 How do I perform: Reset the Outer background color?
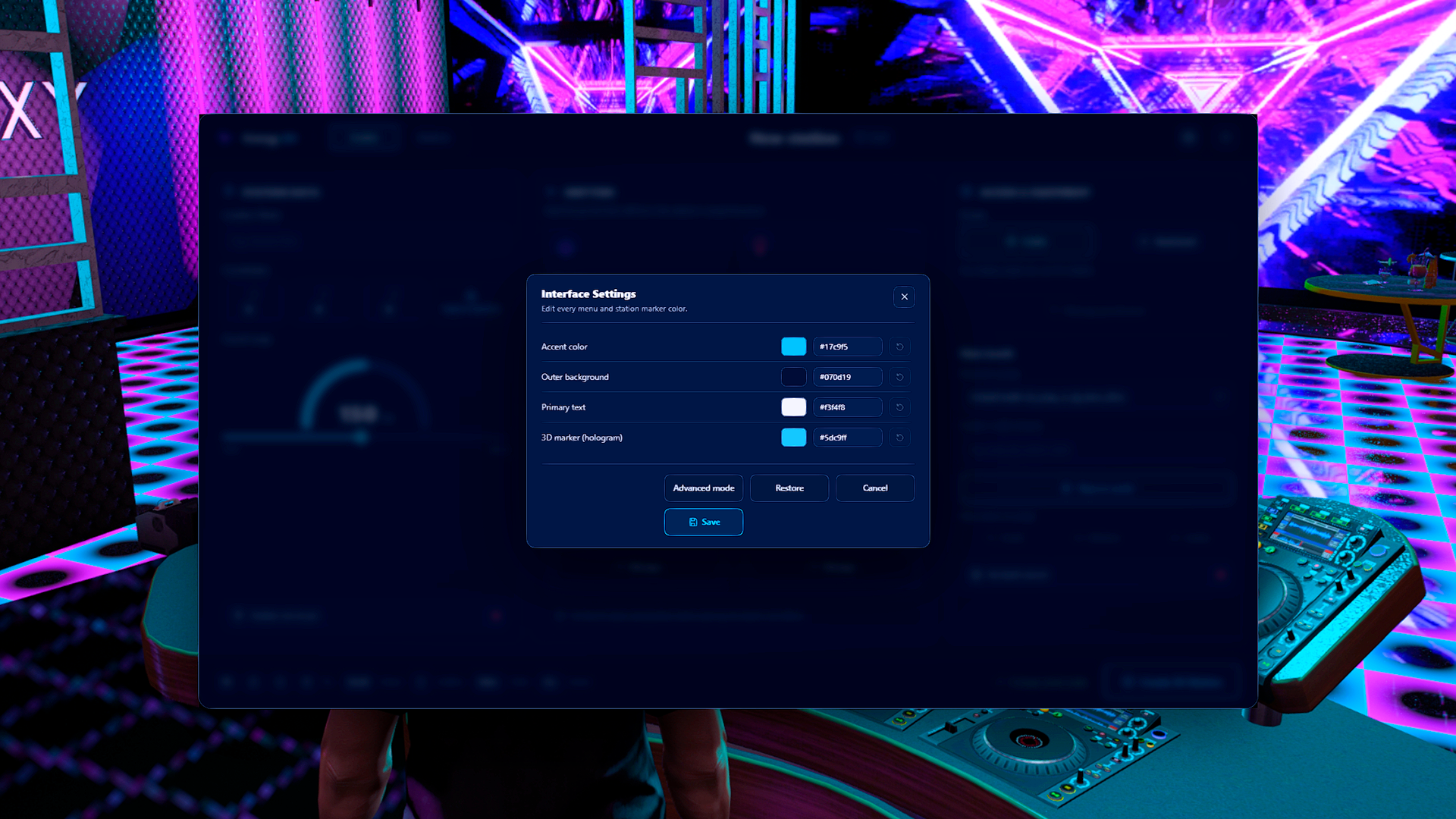[x=899, y=377]
